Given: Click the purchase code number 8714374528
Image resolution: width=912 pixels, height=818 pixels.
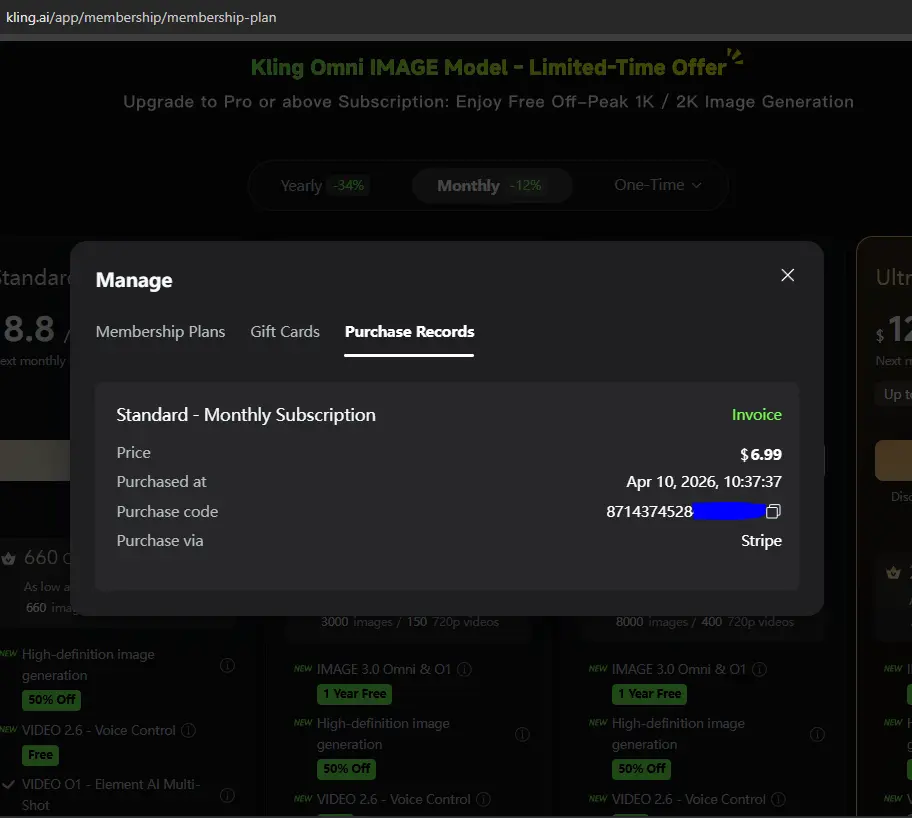Looking at the screenshot, I should click(x=649, y=511).
